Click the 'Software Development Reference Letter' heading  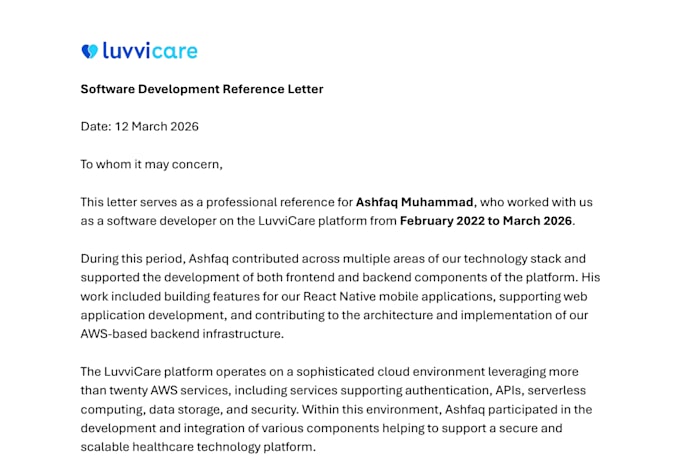[202, 89]
